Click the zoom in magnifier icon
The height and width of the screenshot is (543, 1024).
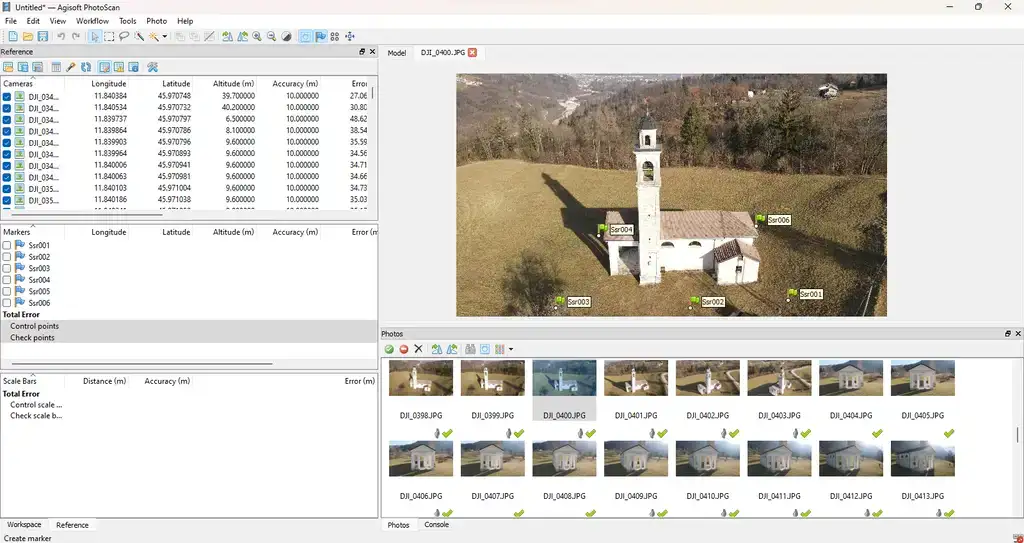[257, 37]
